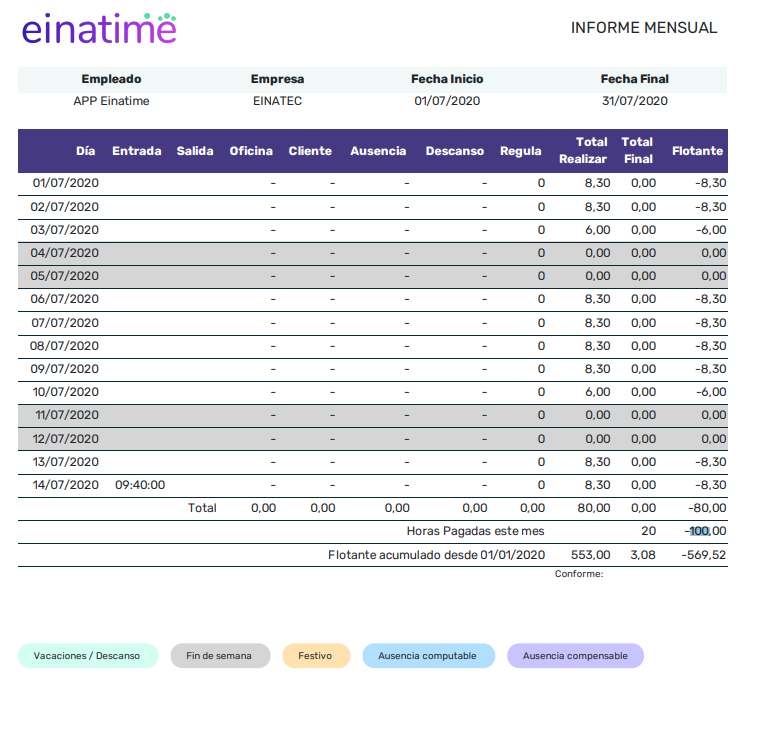Click the Entrada column header
The width and height of the screenshot is (760, 729).
[136, 151]
